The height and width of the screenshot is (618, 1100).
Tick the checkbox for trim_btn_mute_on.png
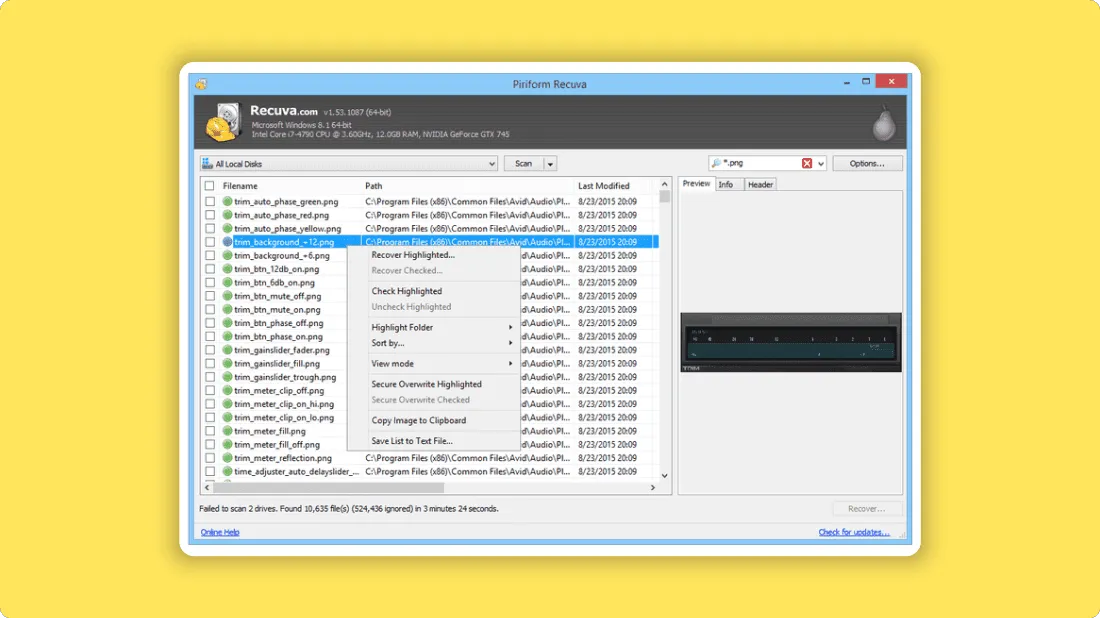[210, 309]
